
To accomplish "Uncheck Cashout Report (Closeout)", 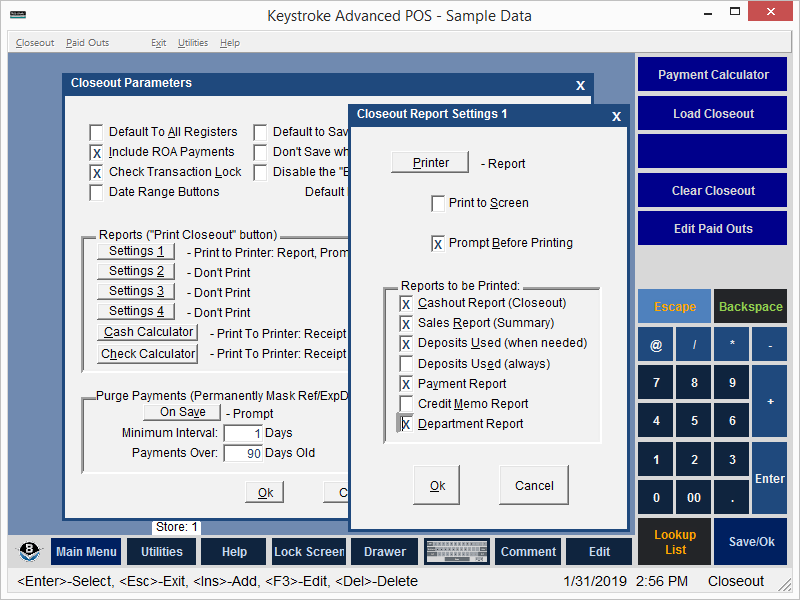I will pos(406,303).
